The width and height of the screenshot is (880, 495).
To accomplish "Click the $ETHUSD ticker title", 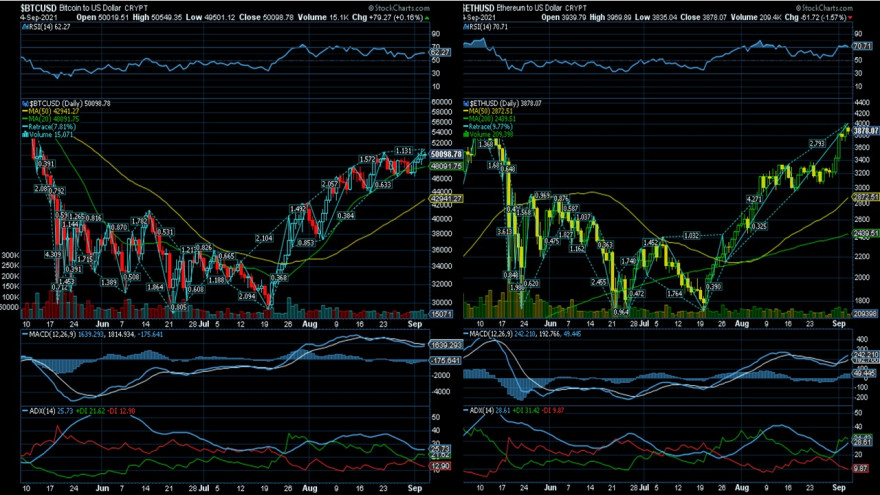I will coord(479,8).
